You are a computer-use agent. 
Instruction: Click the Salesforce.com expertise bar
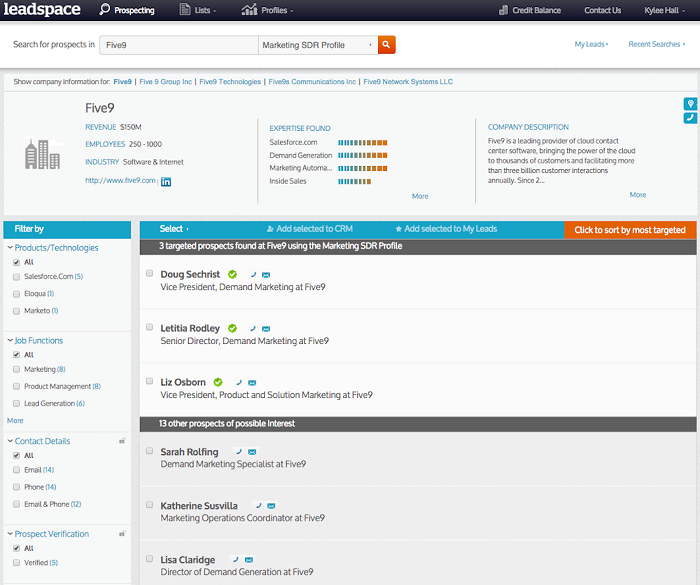pyautogui.click(x=362, y=143)
